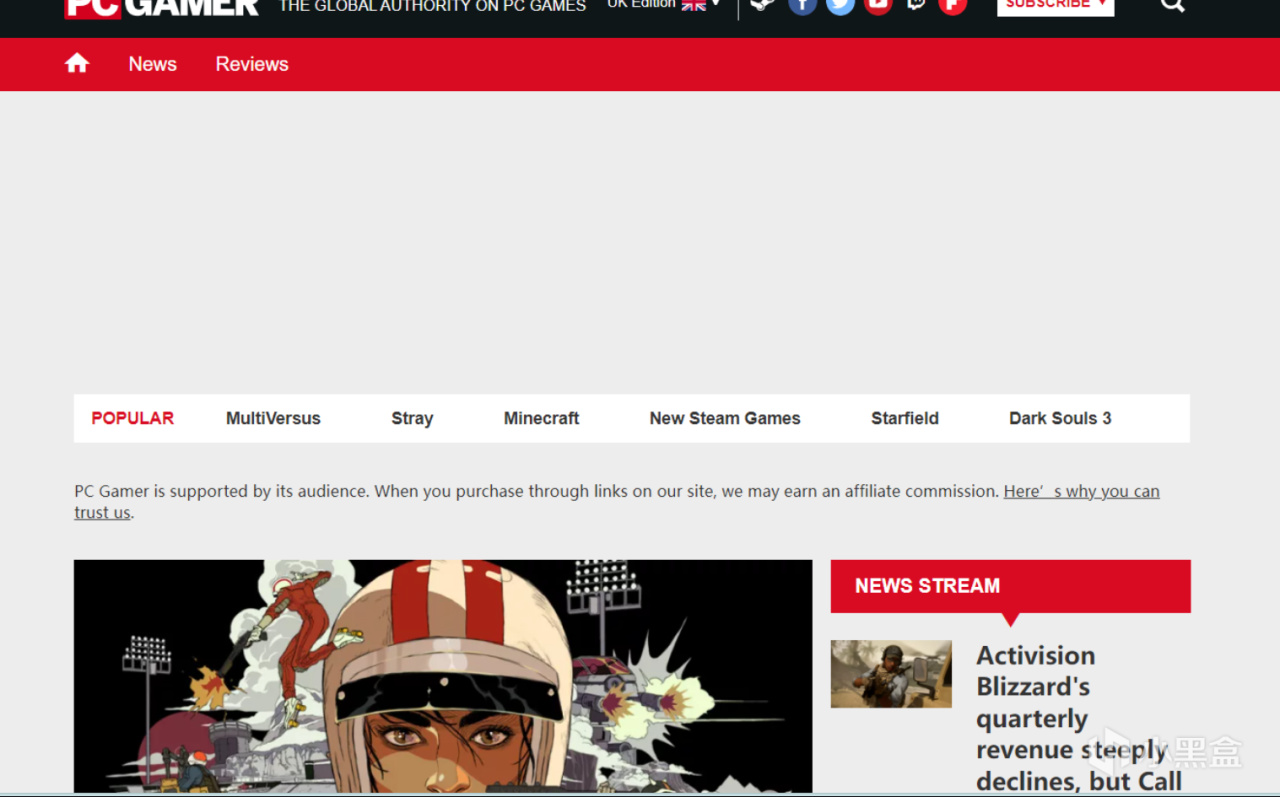Screen dimensions: 1280x797
Task: Open the featured helmet artwork story
Action: [443, 676]
